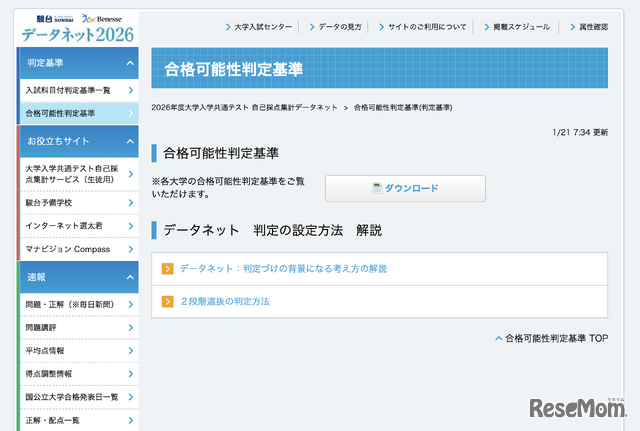Open ２段階選抜の判定方法 link
The width and height of the screenshot is (640, 431).
click(x=225, y=302)
